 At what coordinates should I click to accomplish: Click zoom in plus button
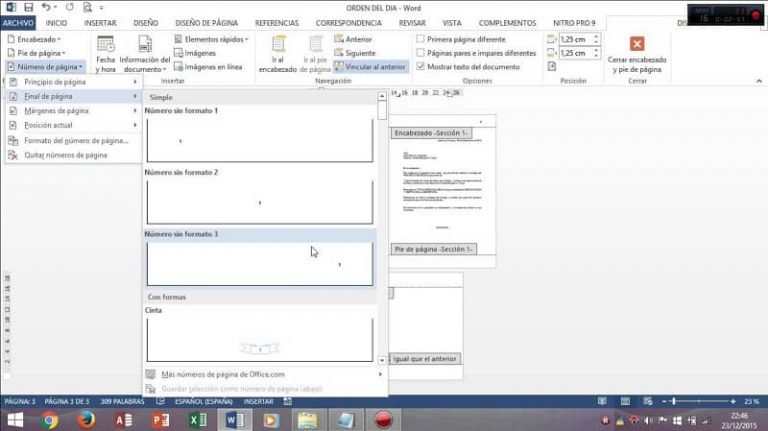click(x=733, y=402)
